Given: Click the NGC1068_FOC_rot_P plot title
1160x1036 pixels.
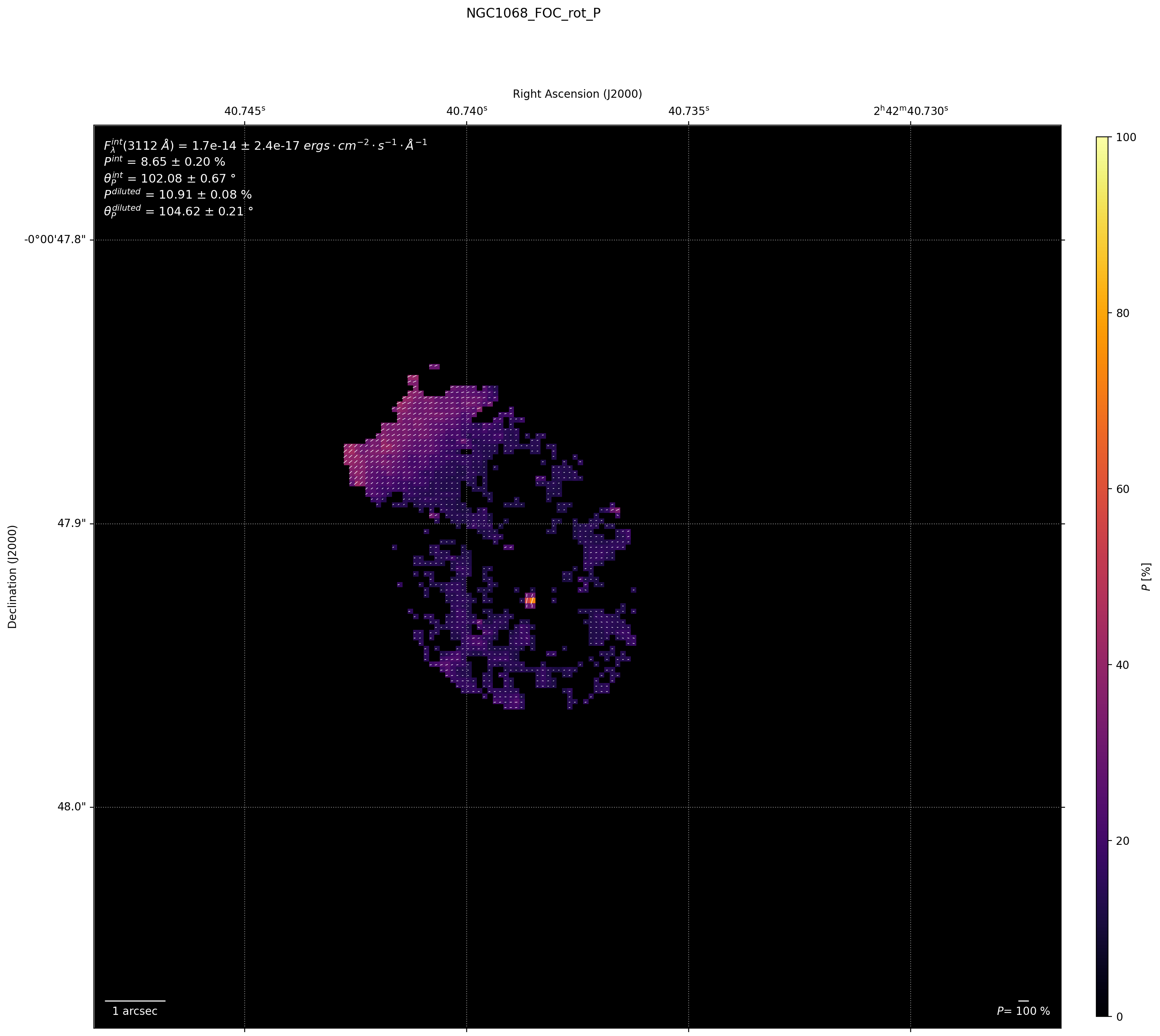Looking at the screenshot, I should [533, 14].
